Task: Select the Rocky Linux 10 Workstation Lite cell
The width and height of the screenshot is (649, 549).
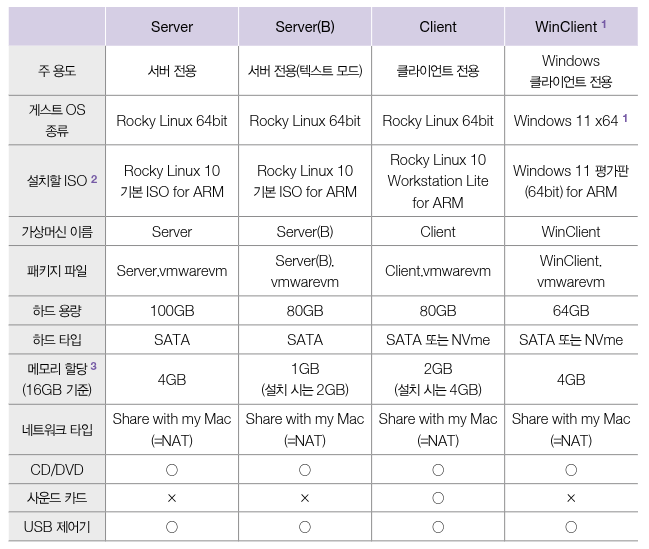Action: pos(438,181)
